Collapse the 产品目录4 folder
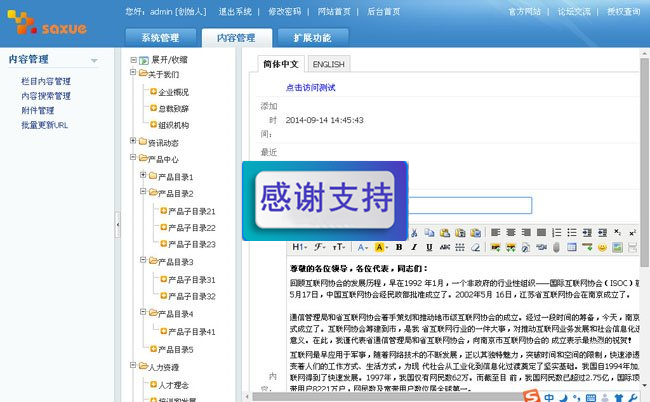The width and height of the screenshot is (650, 402). 143,312
